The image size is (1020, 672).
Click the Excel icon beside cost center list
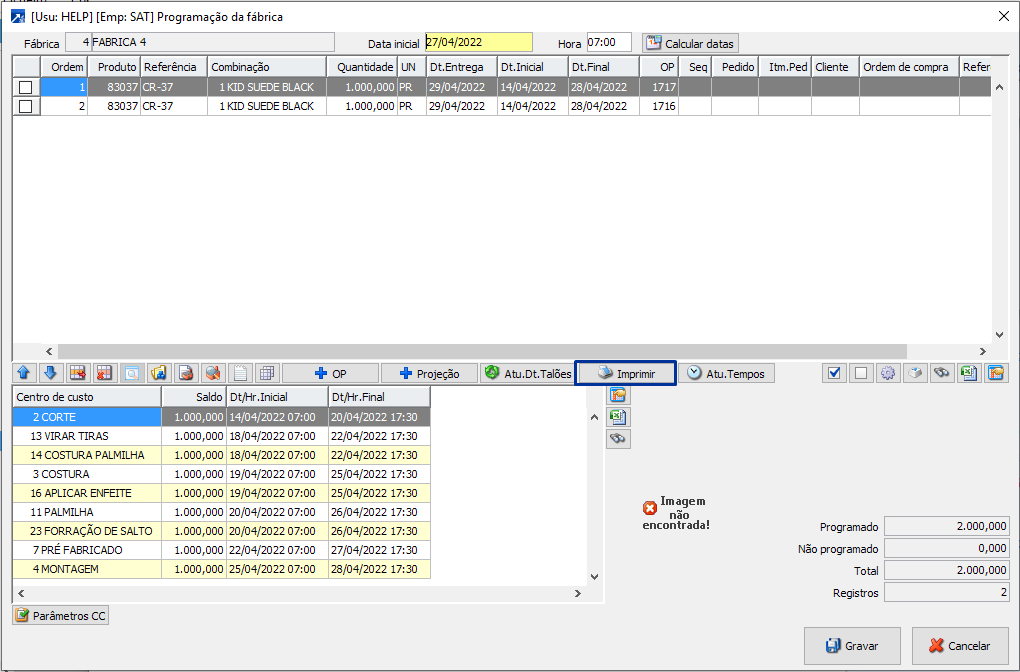coord(618,417)
